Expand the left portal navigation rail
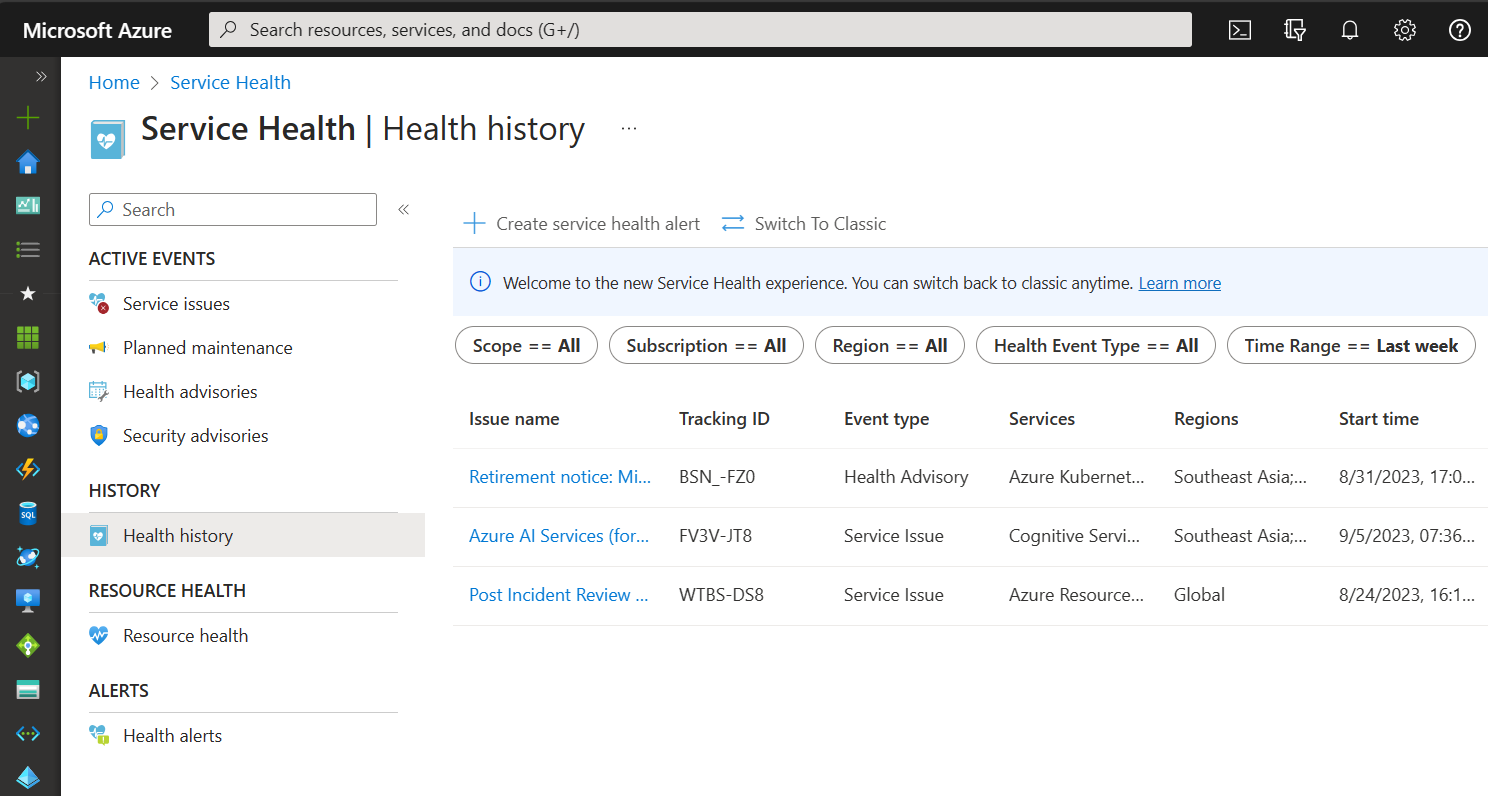This screenshot has height=796, width=1488. click(x=41, y=76)
